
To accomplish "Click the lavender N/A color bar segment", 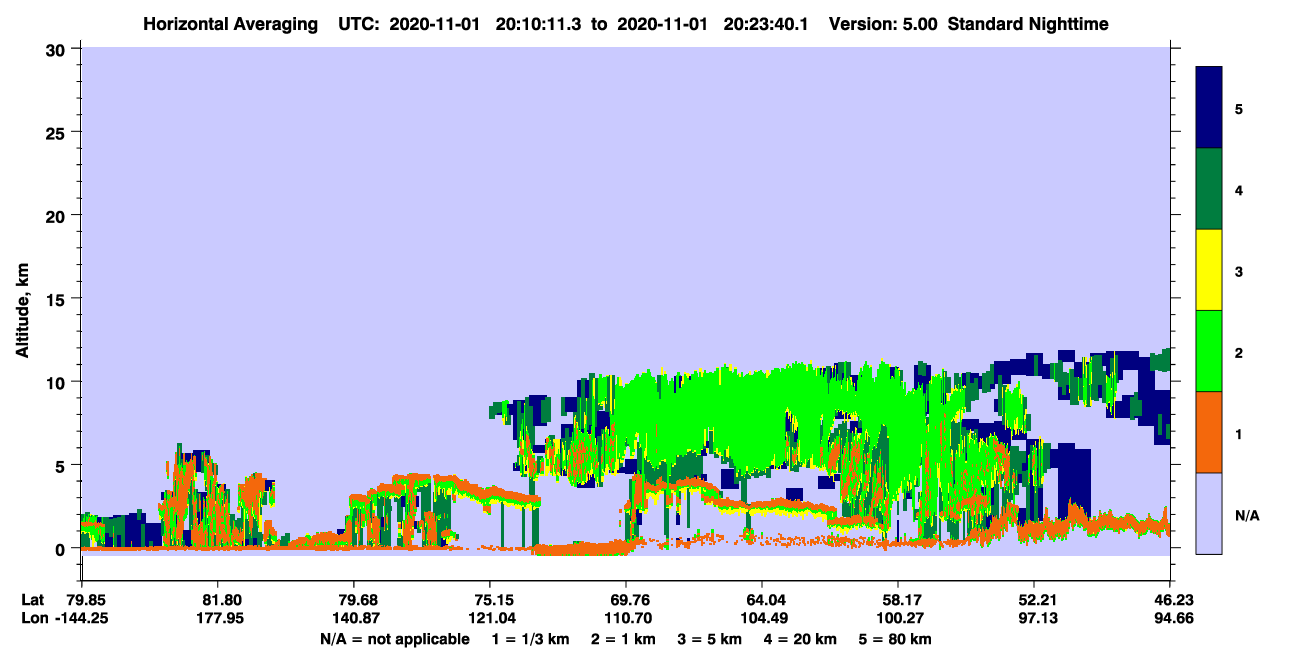I will click(x=1209, y=513).
